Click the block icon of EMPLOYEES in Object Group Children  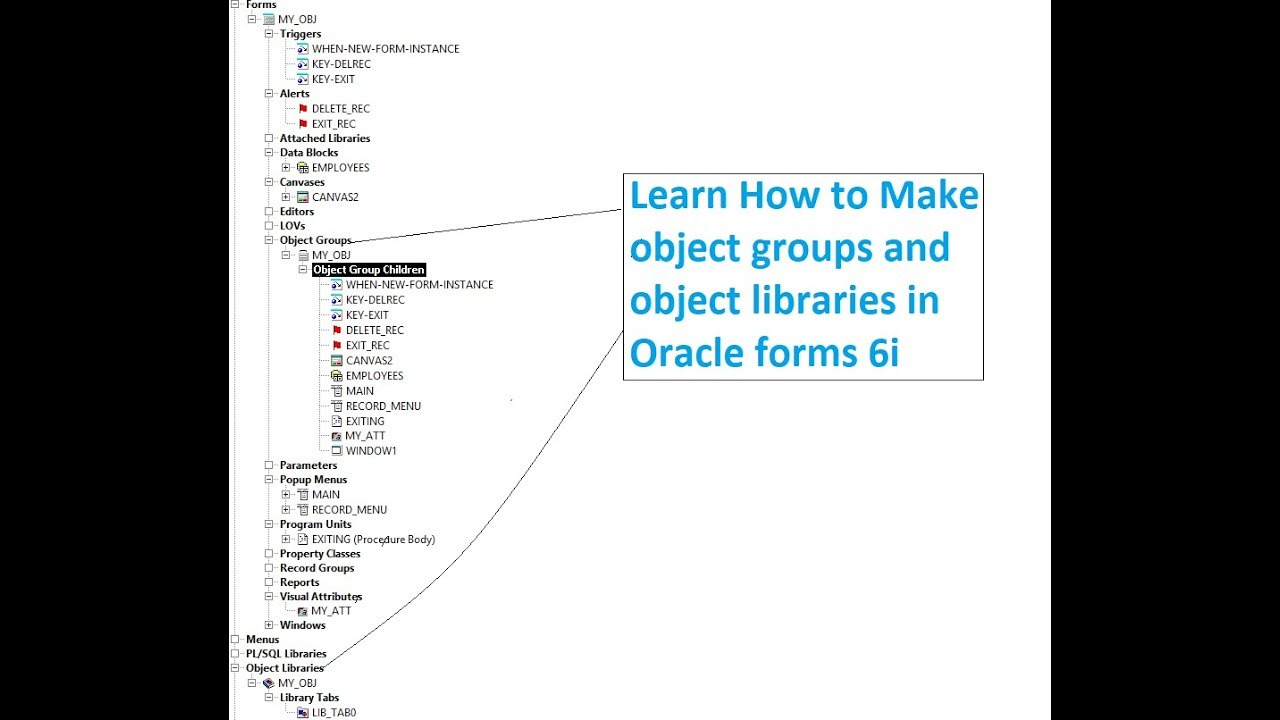337,376
